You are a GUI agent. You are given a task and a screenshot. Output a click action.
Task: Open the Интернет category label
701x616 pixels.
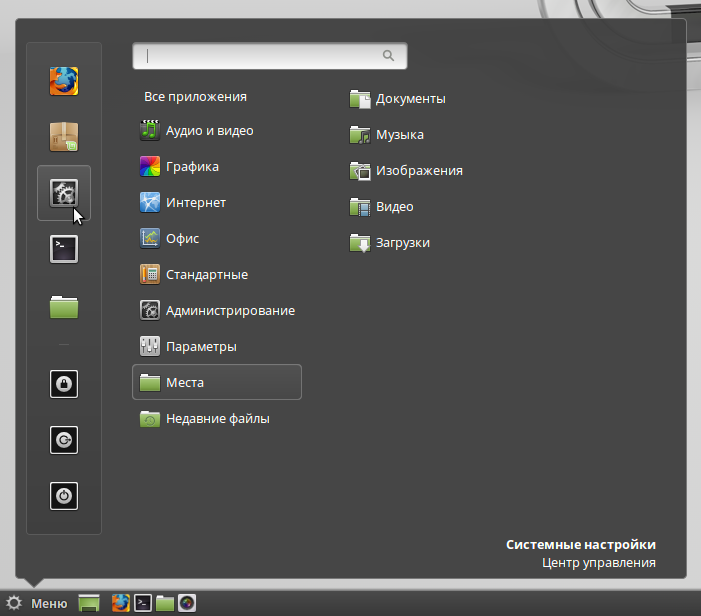196,203
